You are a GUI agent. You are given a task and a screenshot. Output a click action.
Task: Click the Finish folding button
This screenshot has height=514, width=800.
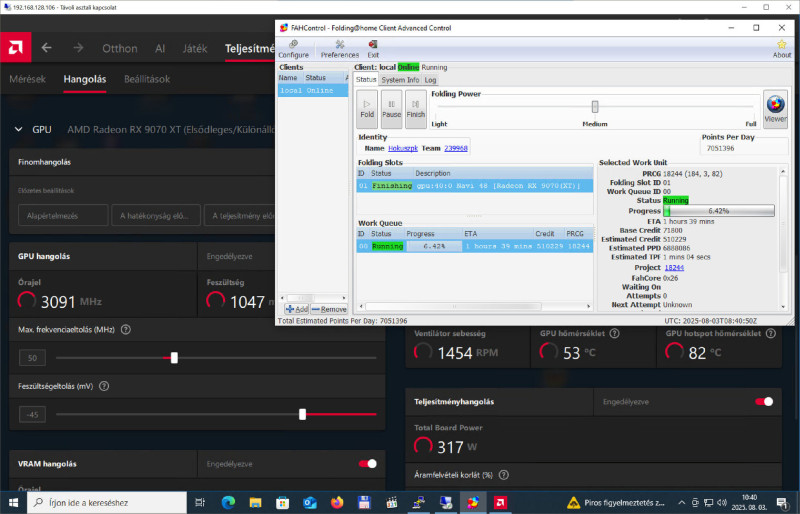415,109
